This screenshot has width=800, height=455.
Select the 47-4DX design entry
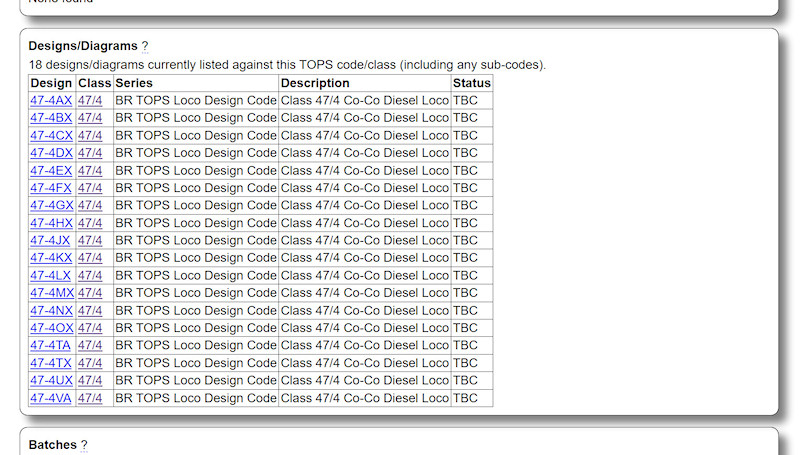click(x=51, y=153)
